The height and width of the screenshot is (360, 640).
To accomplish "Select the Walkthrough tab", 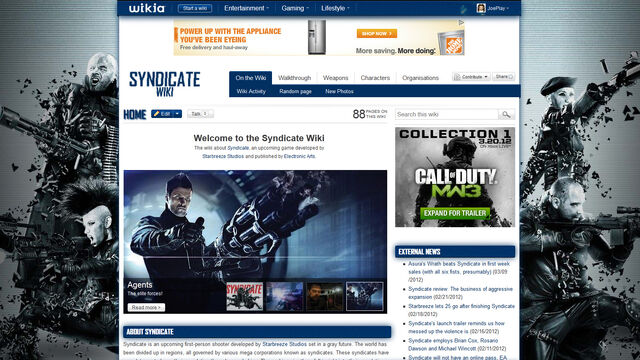I will pyautogui.click(x=294, y=78).
